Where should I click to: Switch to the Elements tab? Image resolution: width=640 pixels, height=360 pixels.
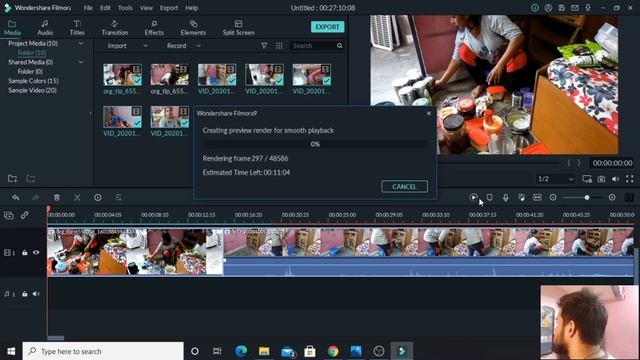coord(193,28)
